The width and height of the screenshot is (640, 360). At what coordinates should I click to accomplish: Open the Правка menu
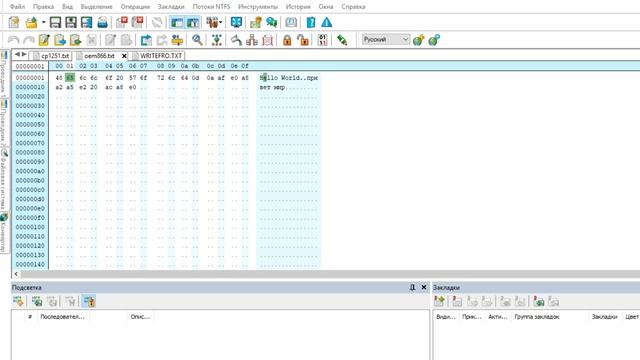(43, 7)
